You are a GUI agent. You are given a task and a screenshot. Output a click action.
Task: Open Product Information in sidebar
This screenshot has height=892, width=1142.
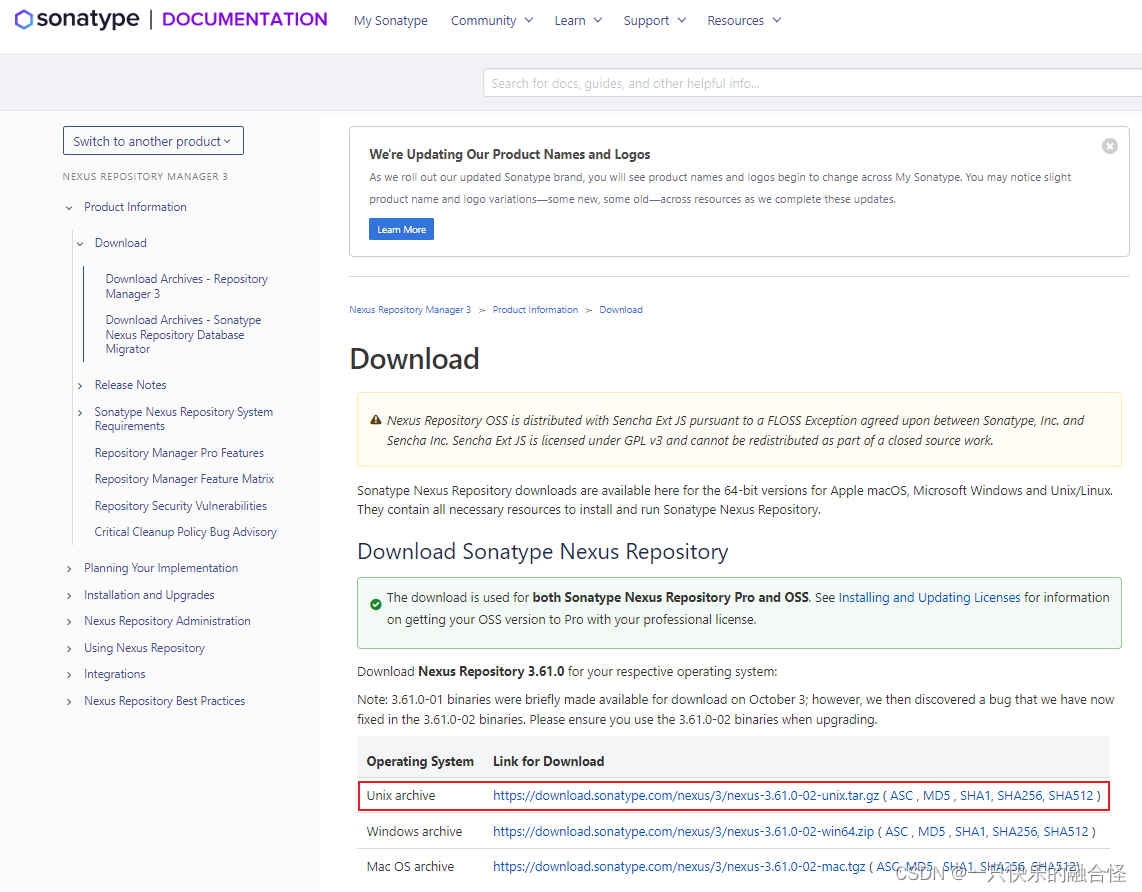coord(135,208)
